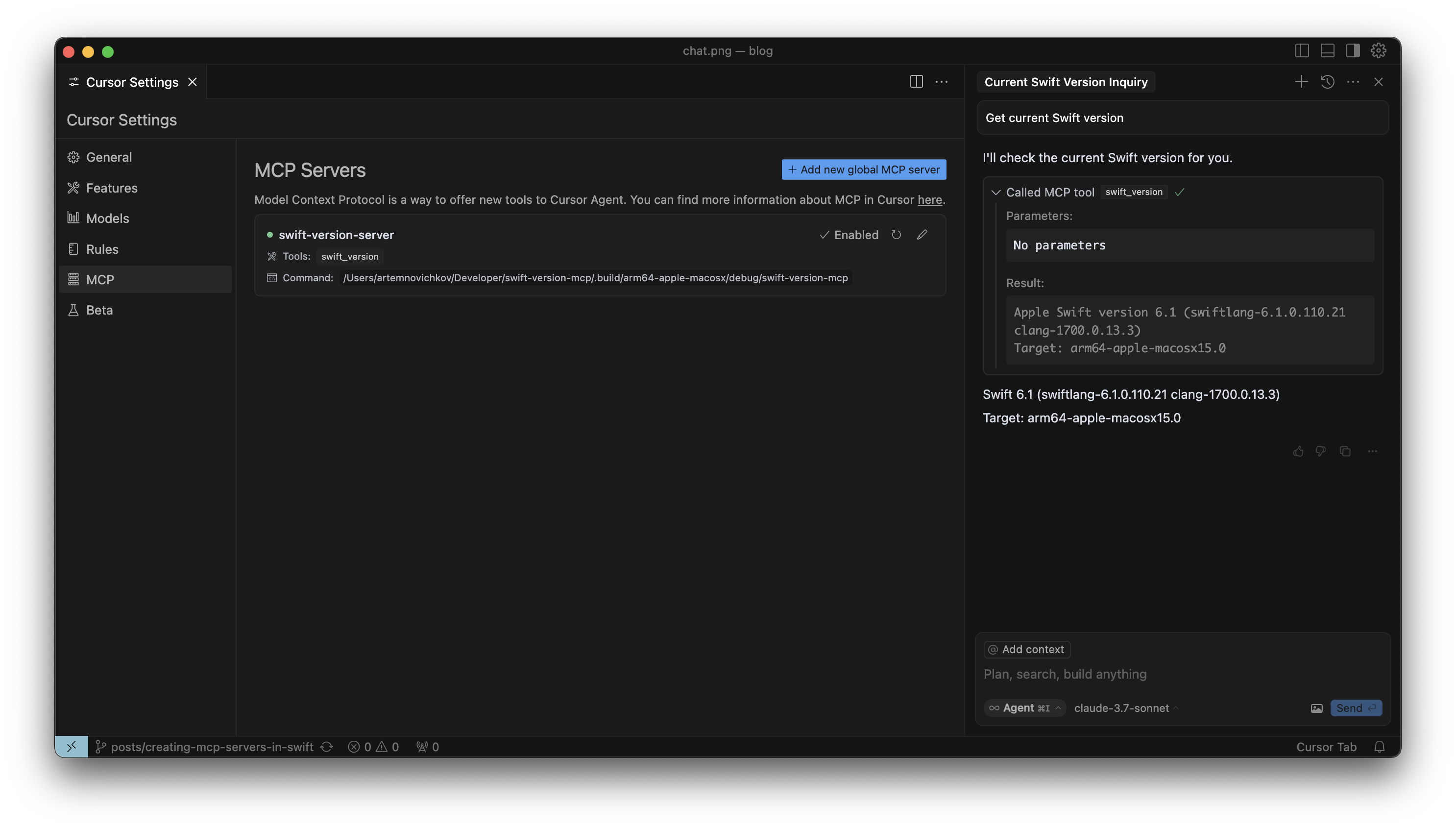Image resolution: width=1456 pixels, height=830 pixels.
Task: Open the Agent mode dropdown
Action: click(x=1024, y=708)
